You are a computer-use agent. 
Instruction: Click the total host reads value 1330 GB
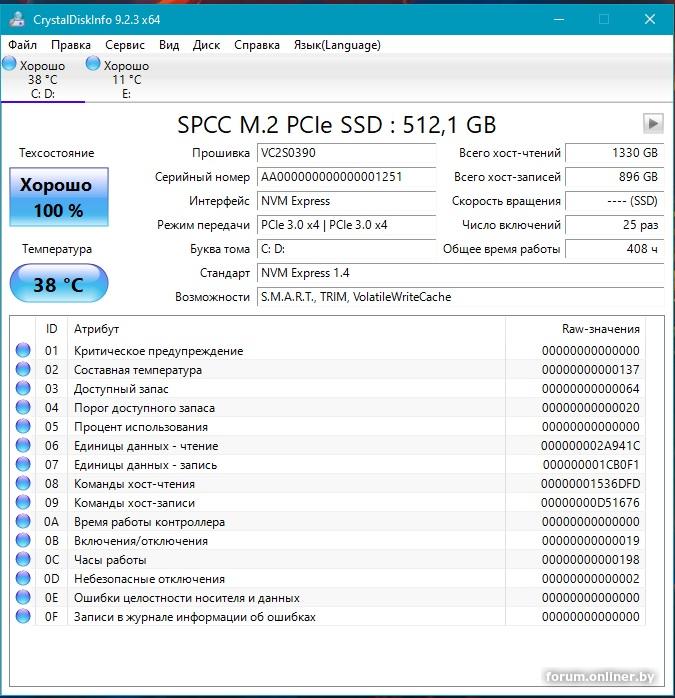[614, 153]
